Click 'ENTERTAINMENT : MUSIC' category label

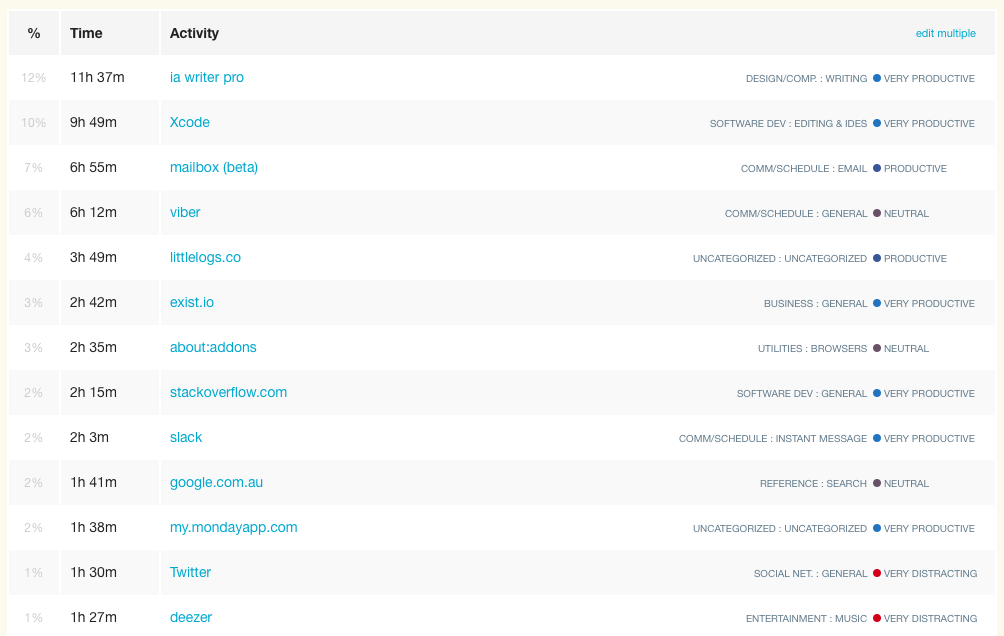point(806,619)
